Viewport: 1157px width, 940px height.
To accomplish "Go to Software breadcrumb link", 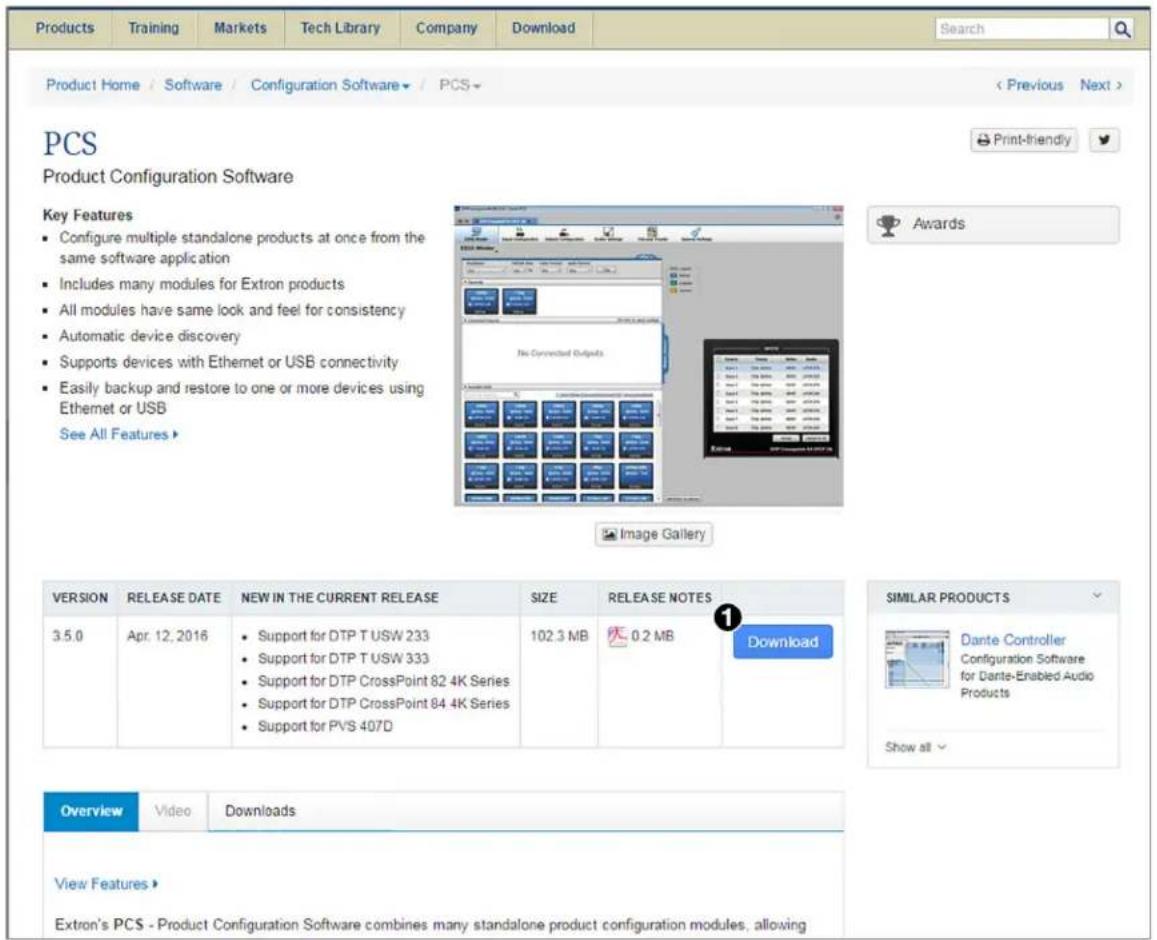I will [193, 85].
